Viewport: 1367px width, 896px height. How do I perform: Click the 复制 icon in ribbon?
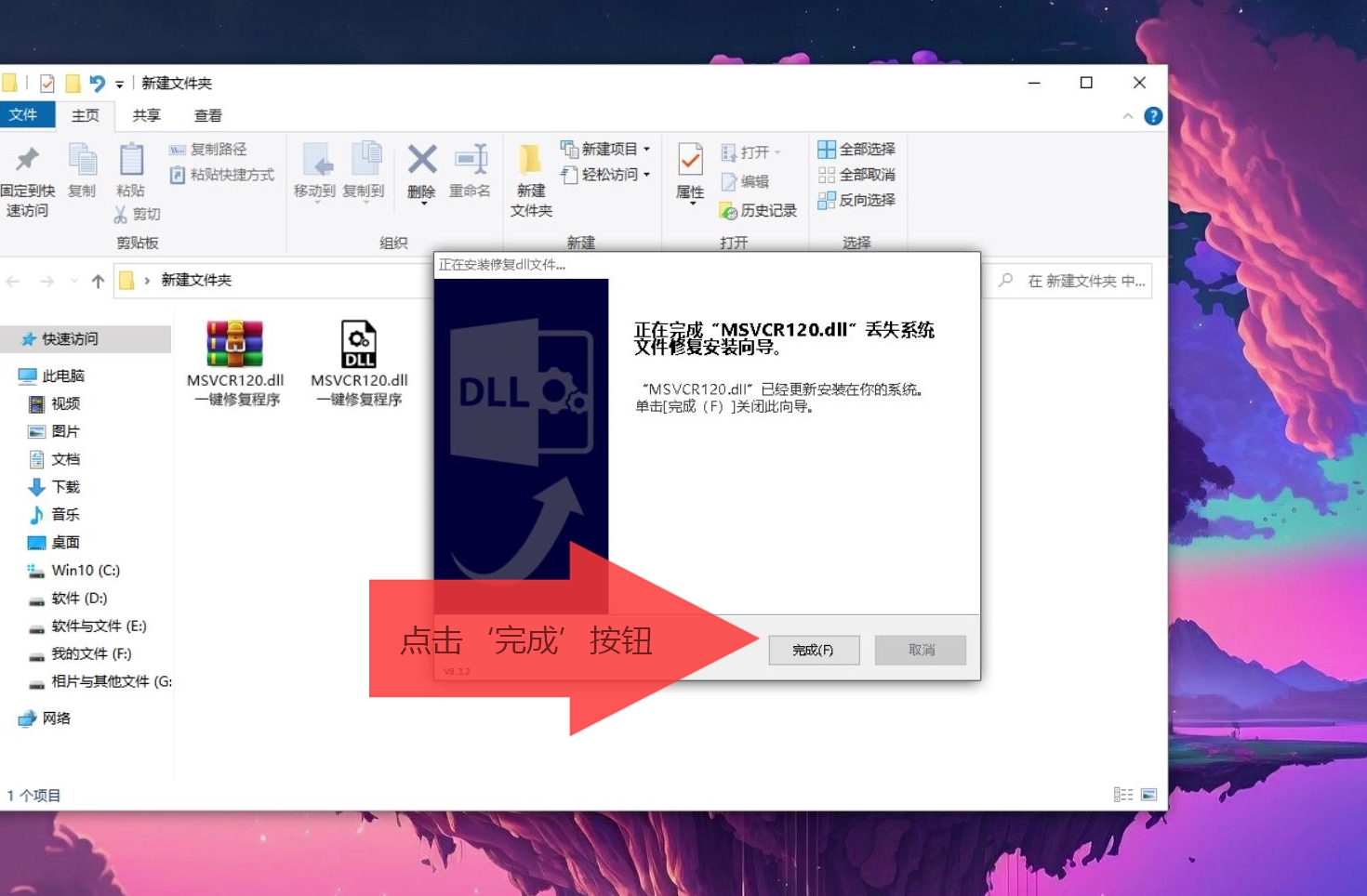click(82, 160)
